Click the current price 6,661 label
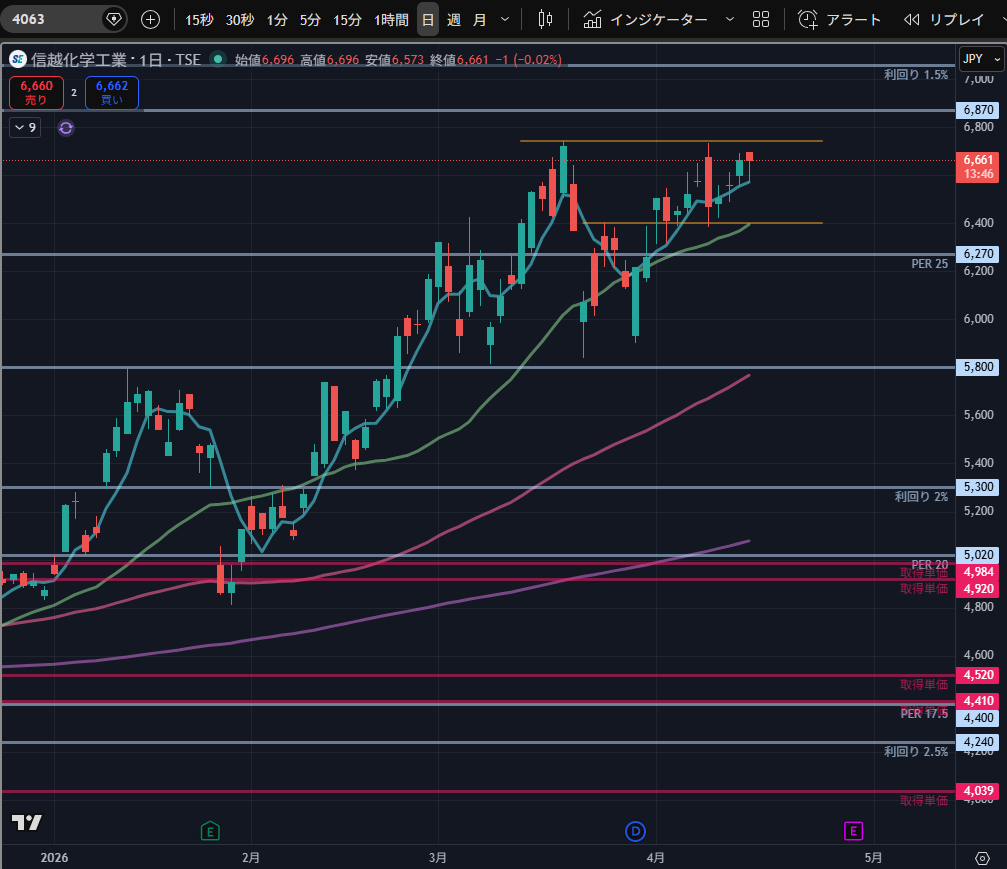This screenshot has width=1007, height=869. click(977, 166)
